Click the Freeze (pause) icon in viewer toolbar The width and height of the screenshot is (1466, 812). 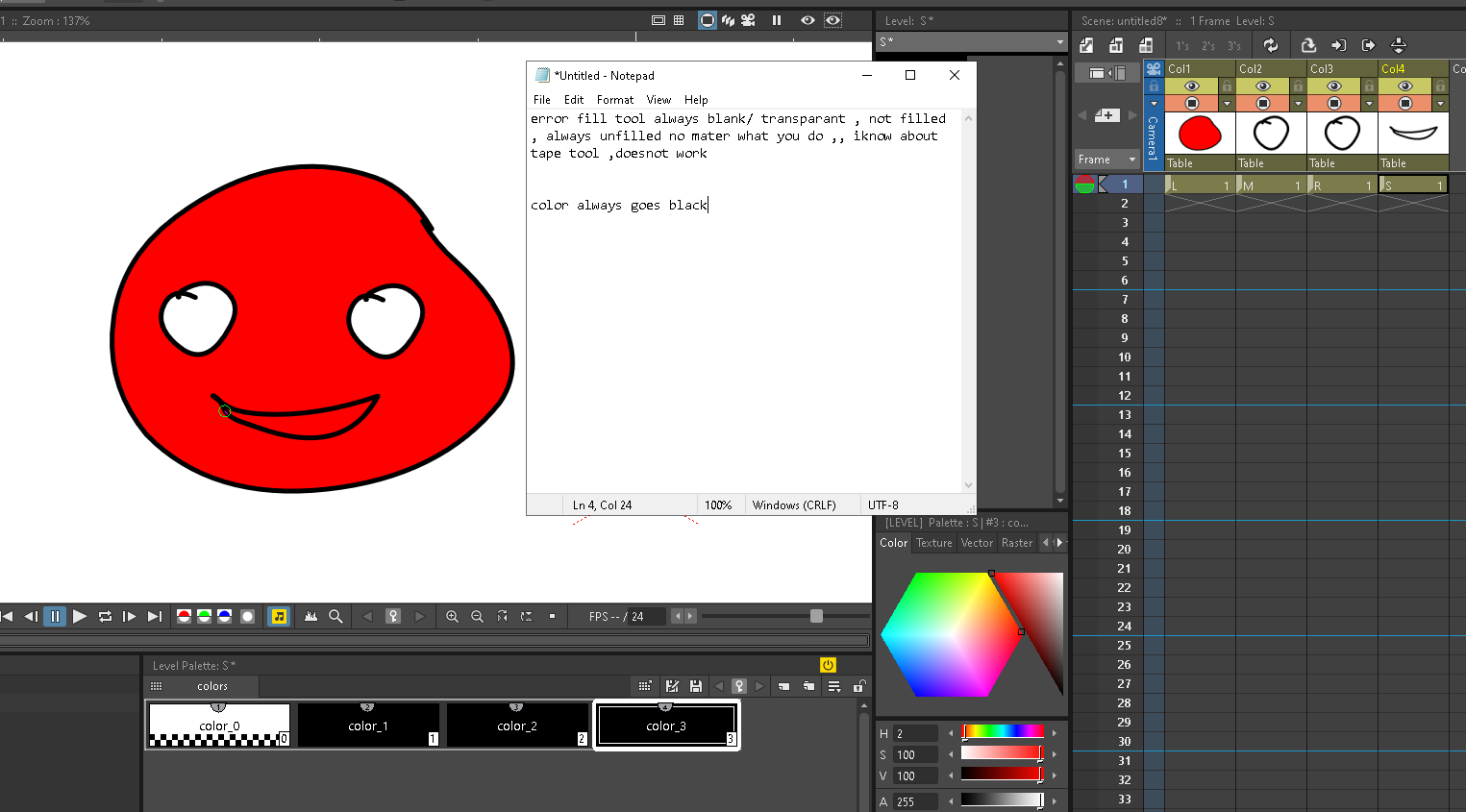coord(777,19)
